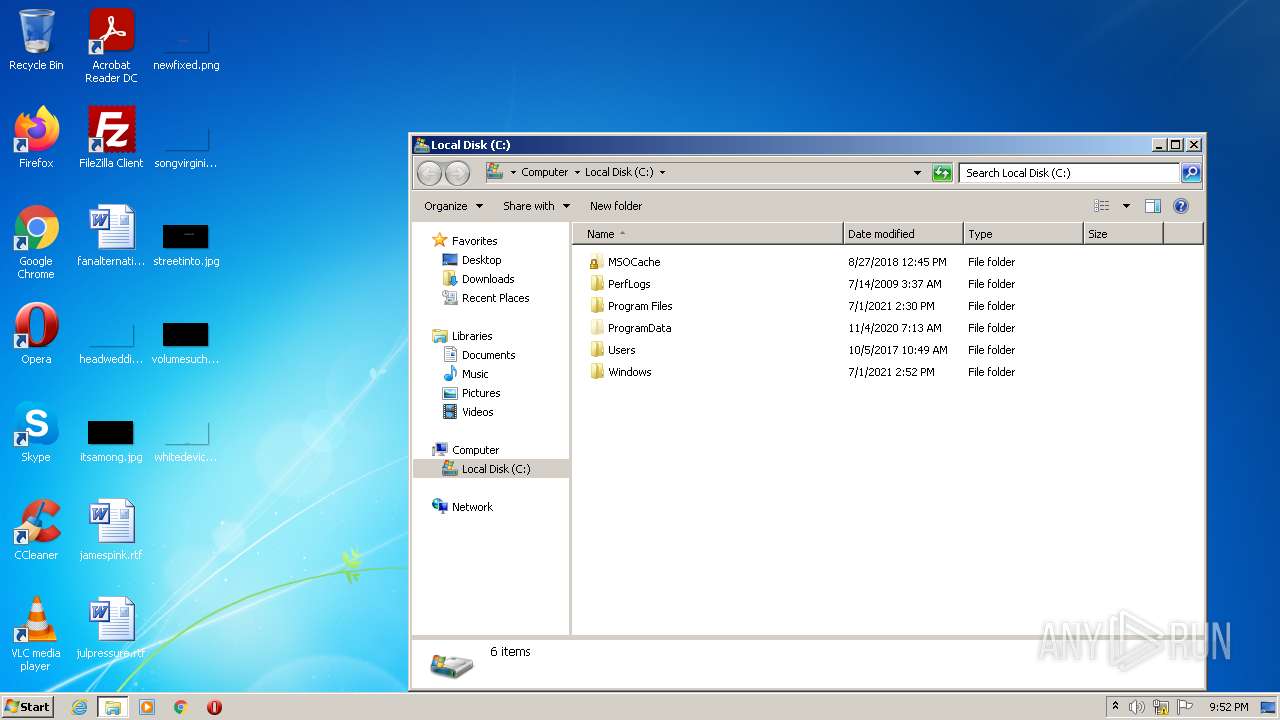1280x720 pixels.
Task: Select the jamespink.rtf document icon
Action: 111,530
